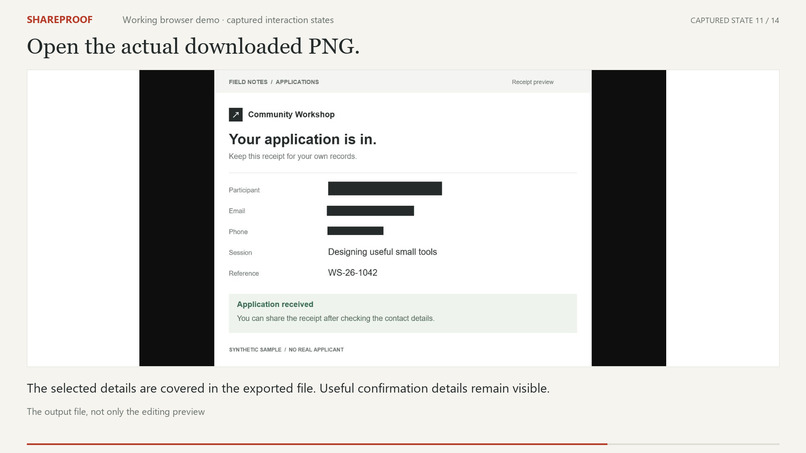This screenshot has width=806, height=453.
Task: Click the redacted Phone value bar
Action: (355, 231)
